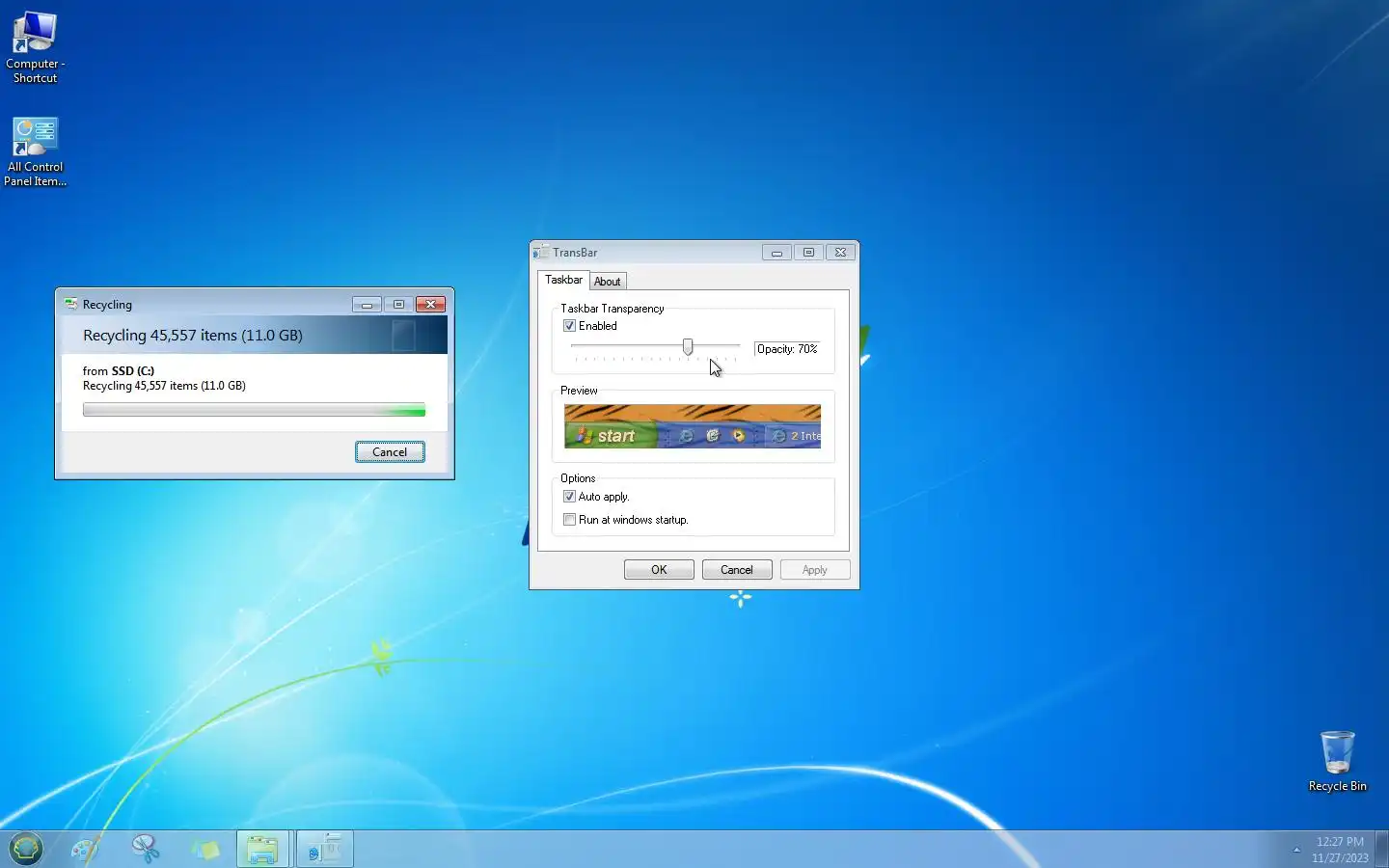Launch Snipping Tool from the taskbar

145,849
